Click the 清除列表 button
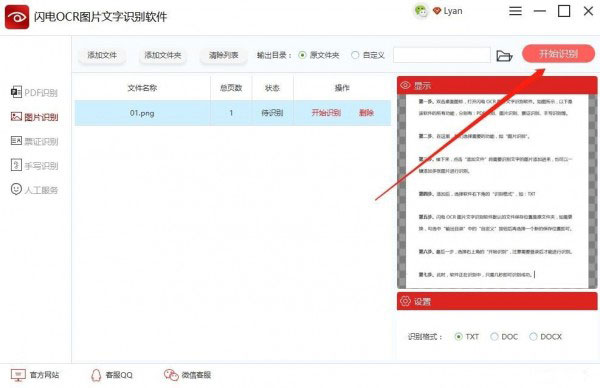The image size is (600, 388). click(223, 55)
